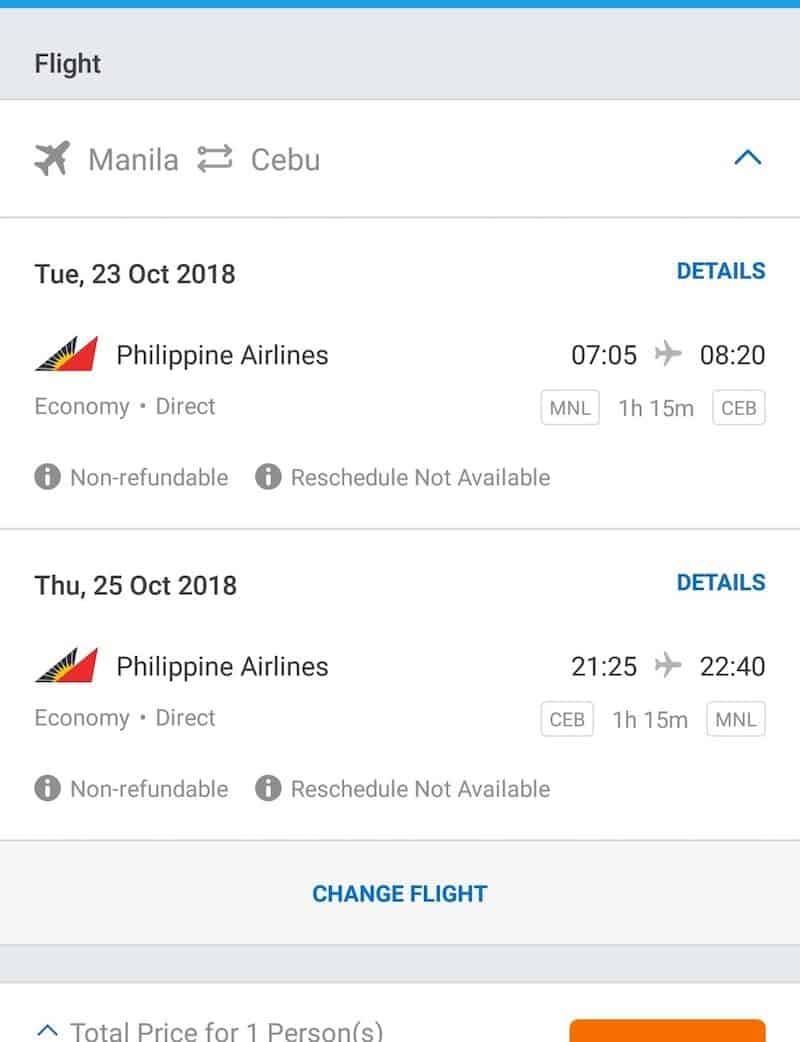
Task: Tap Reschedule Not Available info icon, return flight
Action: pos(268,789)
